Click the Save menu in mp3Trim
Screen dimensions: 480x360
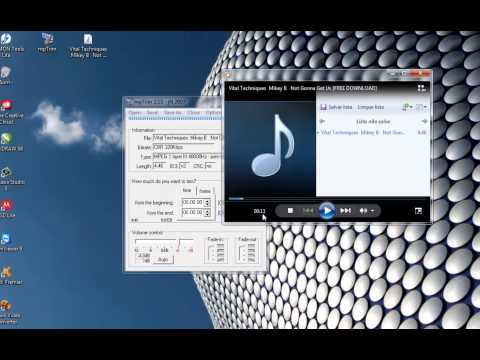point(152,113)
